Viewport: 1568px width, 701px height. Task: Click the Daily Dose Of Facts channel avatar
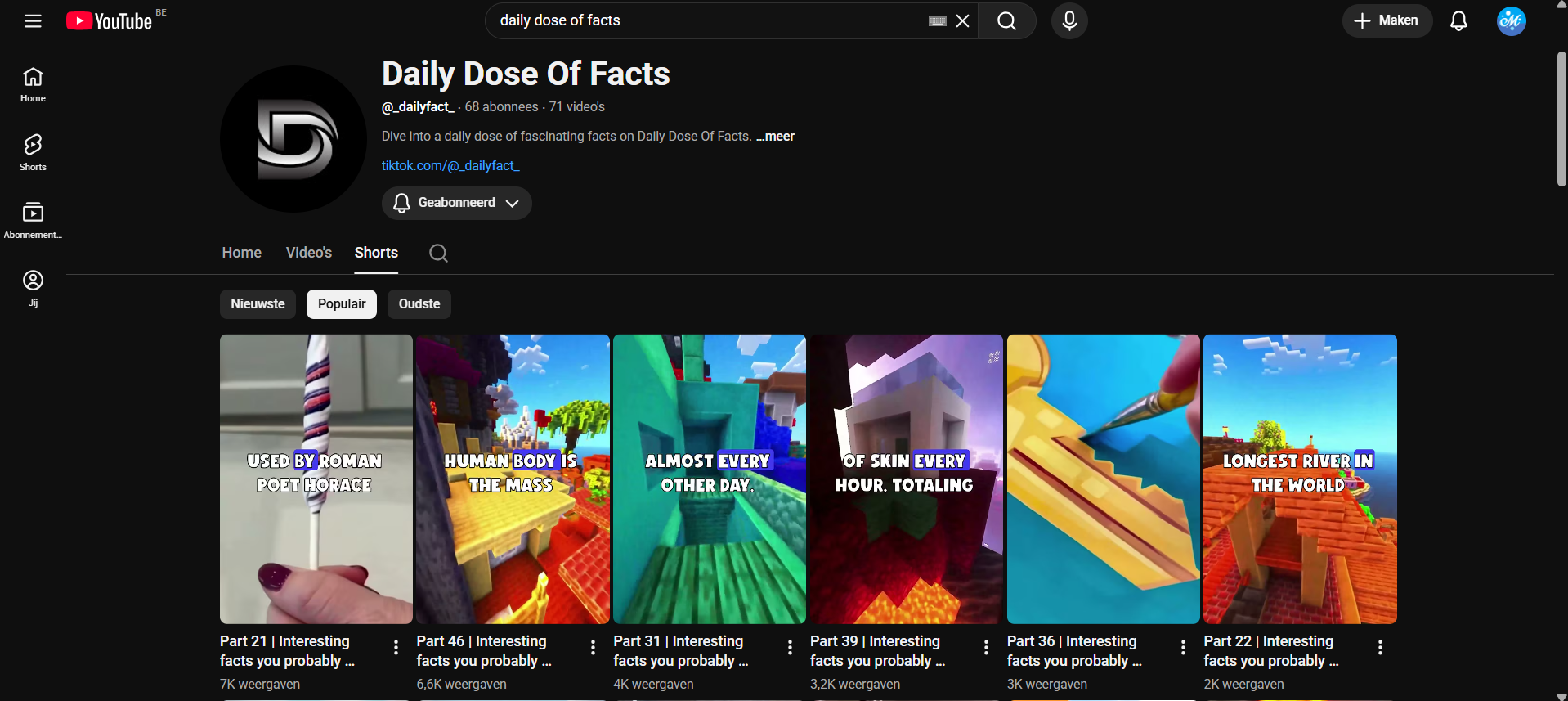[x=293, y=139]
